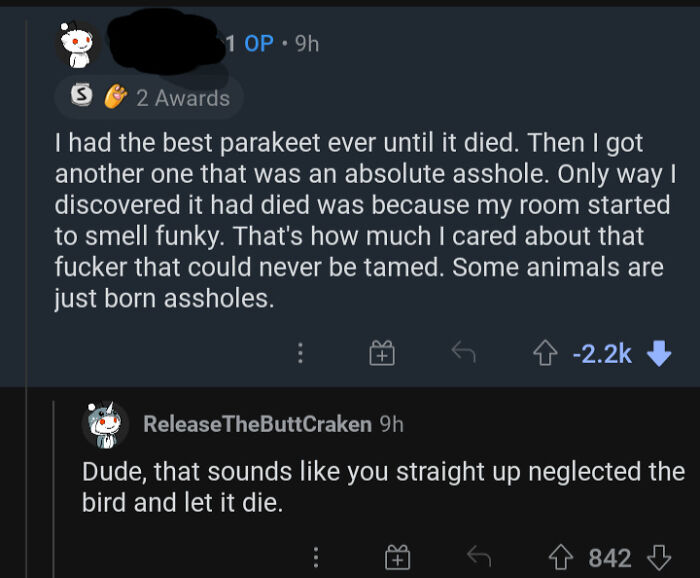
Task: Give an award to OP's comment
Action: (x=383, y=352)
